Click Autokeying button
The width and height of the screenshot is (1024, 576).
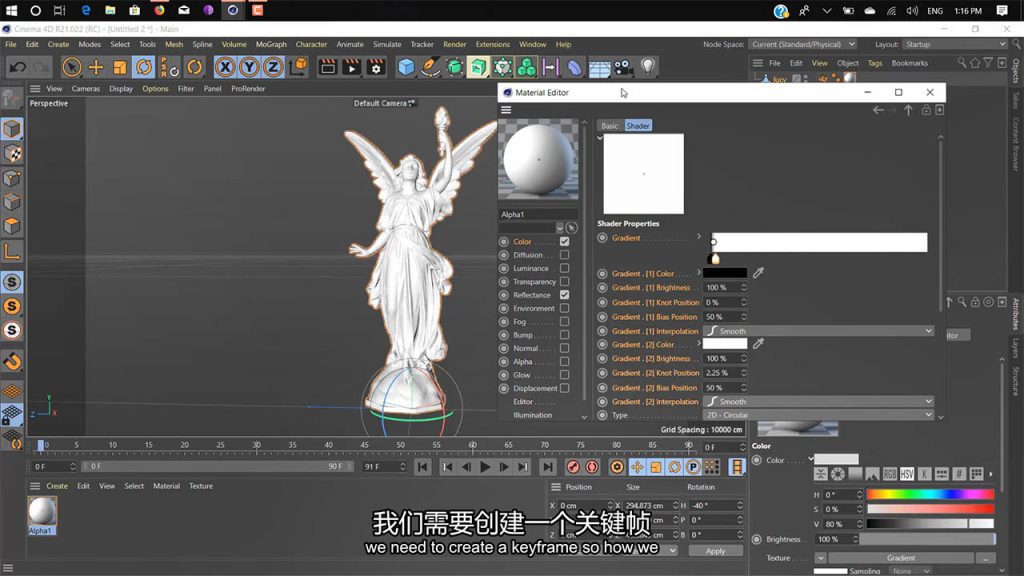(x=592, y=466)
